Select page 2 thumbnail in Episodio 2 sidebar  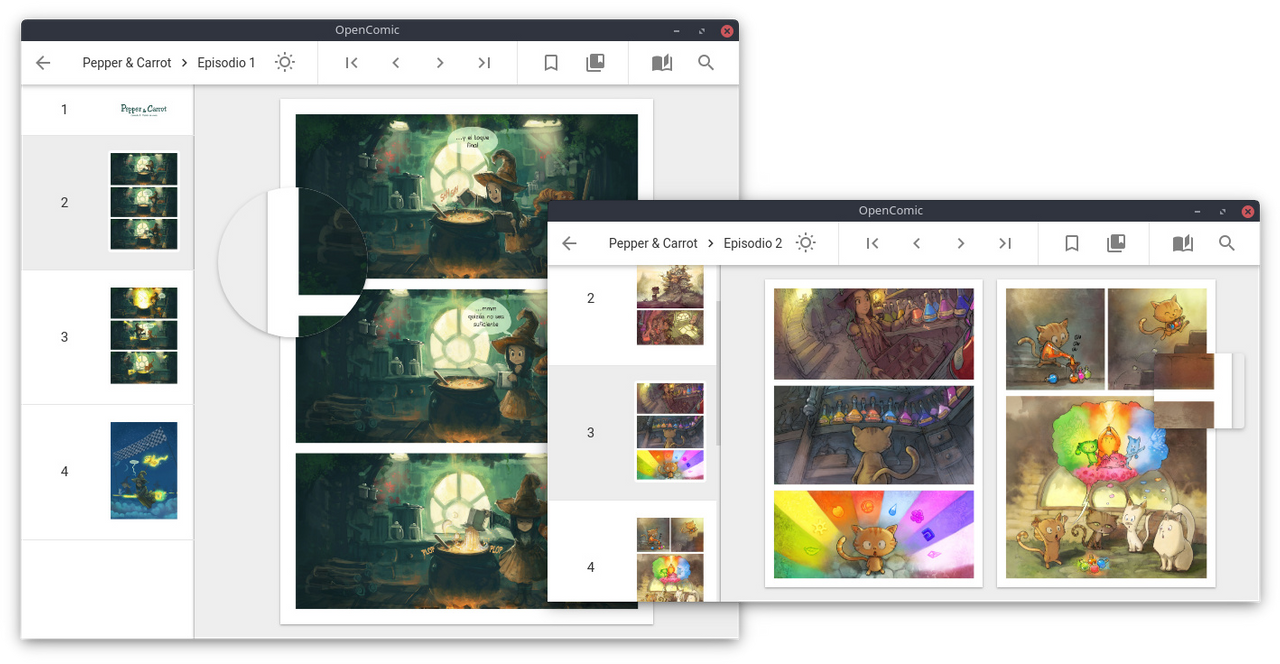[670, 305]
